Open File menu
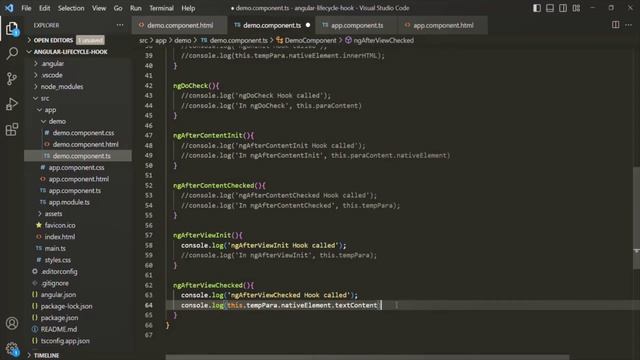The height and width of the screenshot is (360, 640). coord(26,8)
